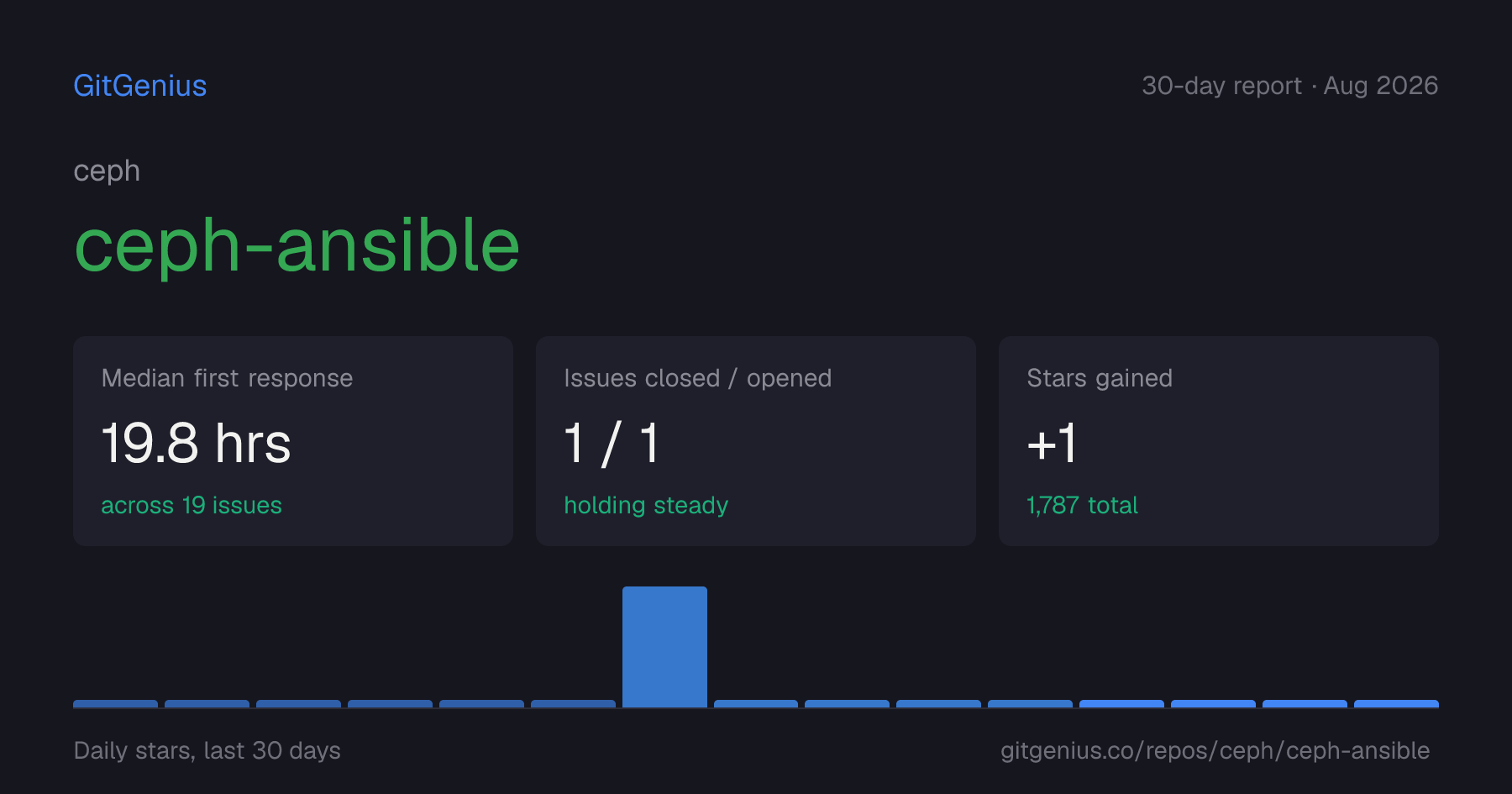The width and height of the screenshot is (1512, 794).
Task: Select the ceph-ansible repository title
Action: 297,245
